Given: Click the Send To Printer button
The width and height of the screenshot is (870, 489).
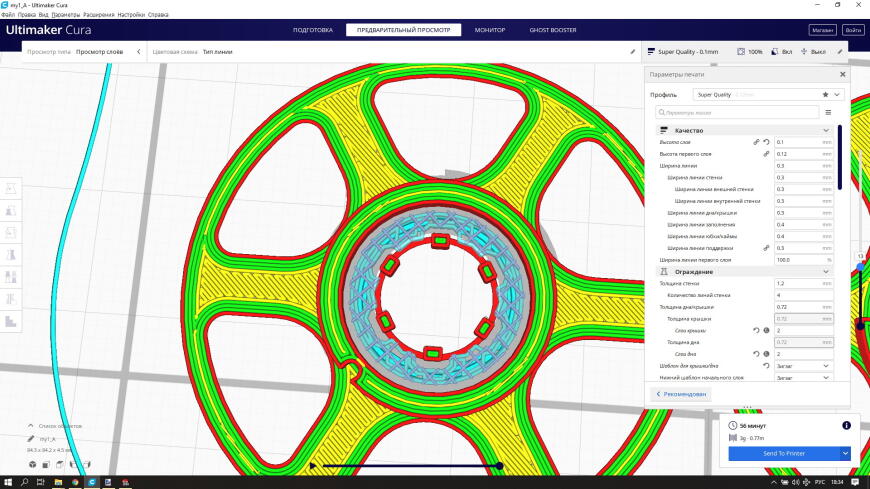Looking at the screenshot, I should (784, 453).
